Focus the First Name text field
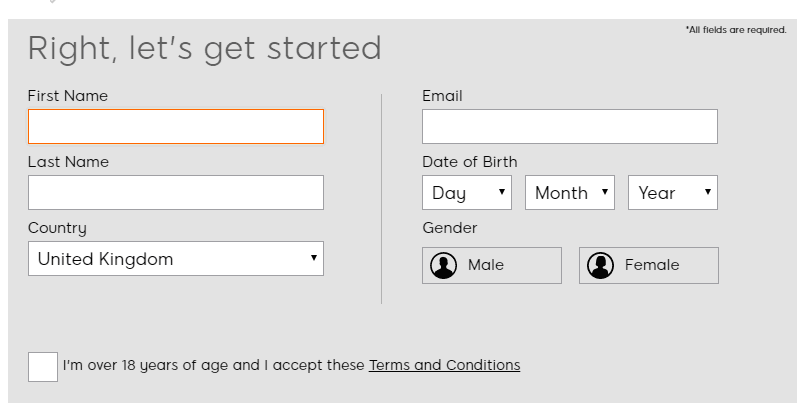Viewport: 806px width, 412px height. pyautogui.click(x=176, y=126)
